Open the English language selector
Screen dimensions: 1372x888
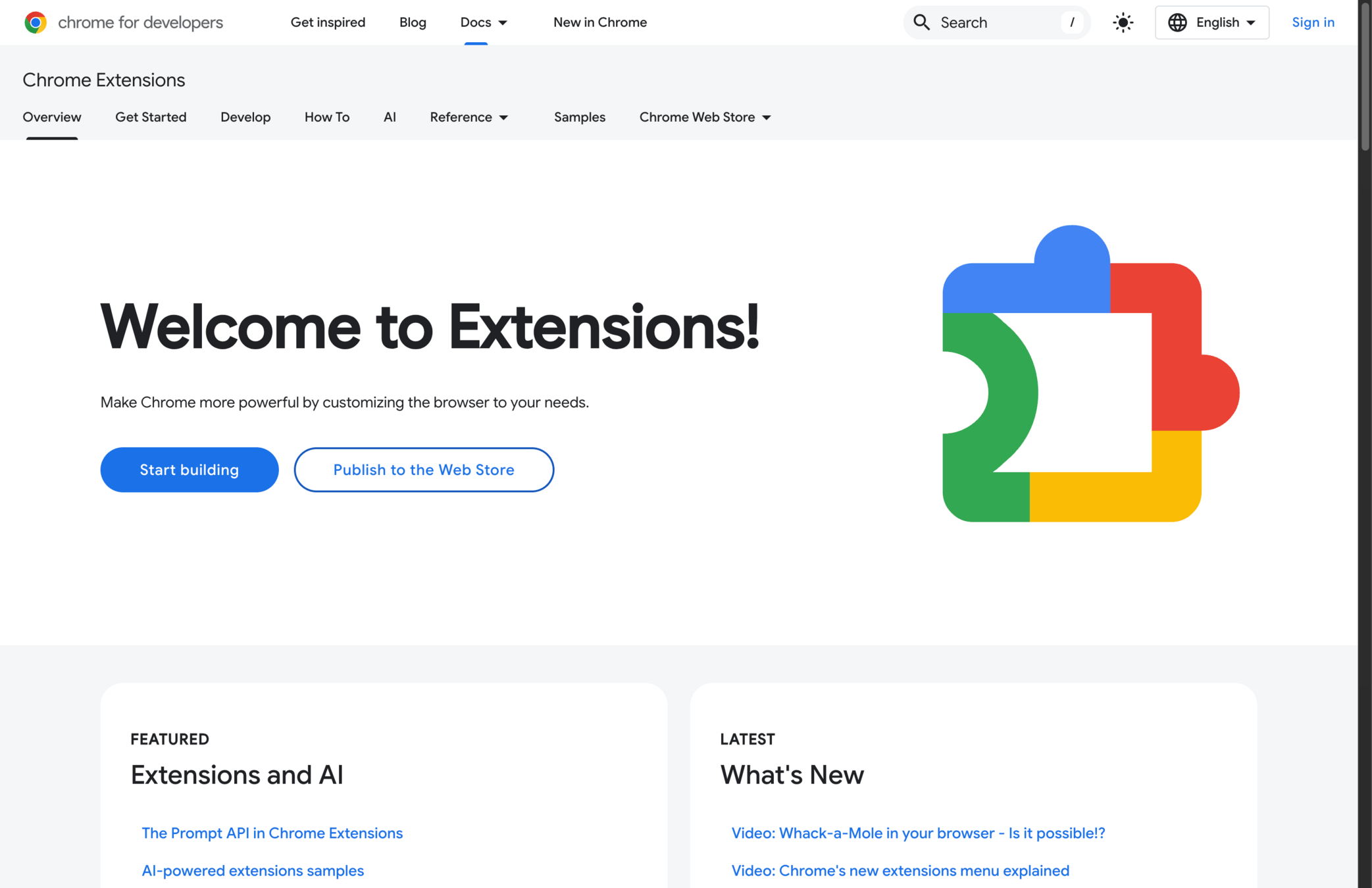pyautogui.click(x=1211, y=22)
